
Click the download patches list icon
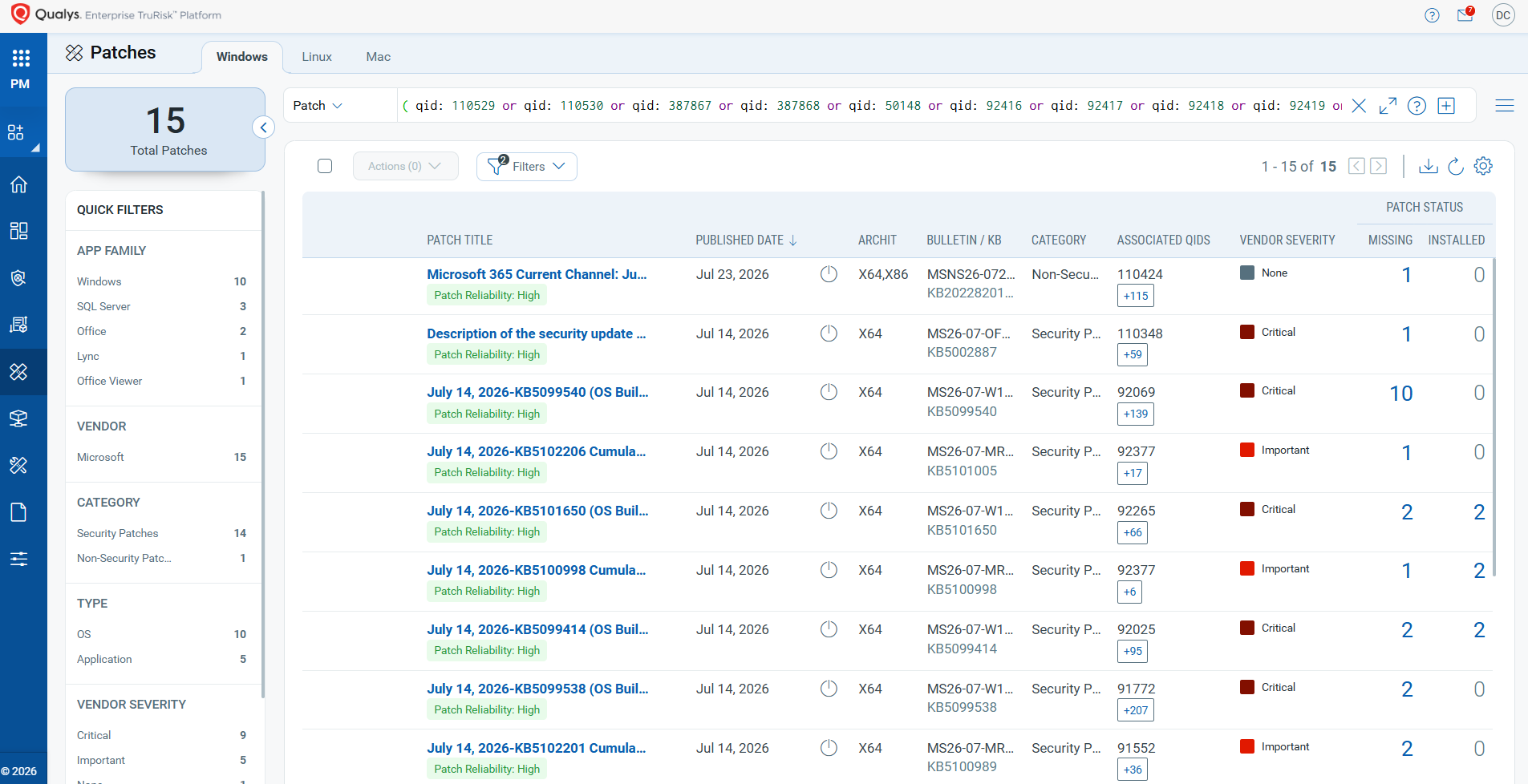[x=1429, y=166]
